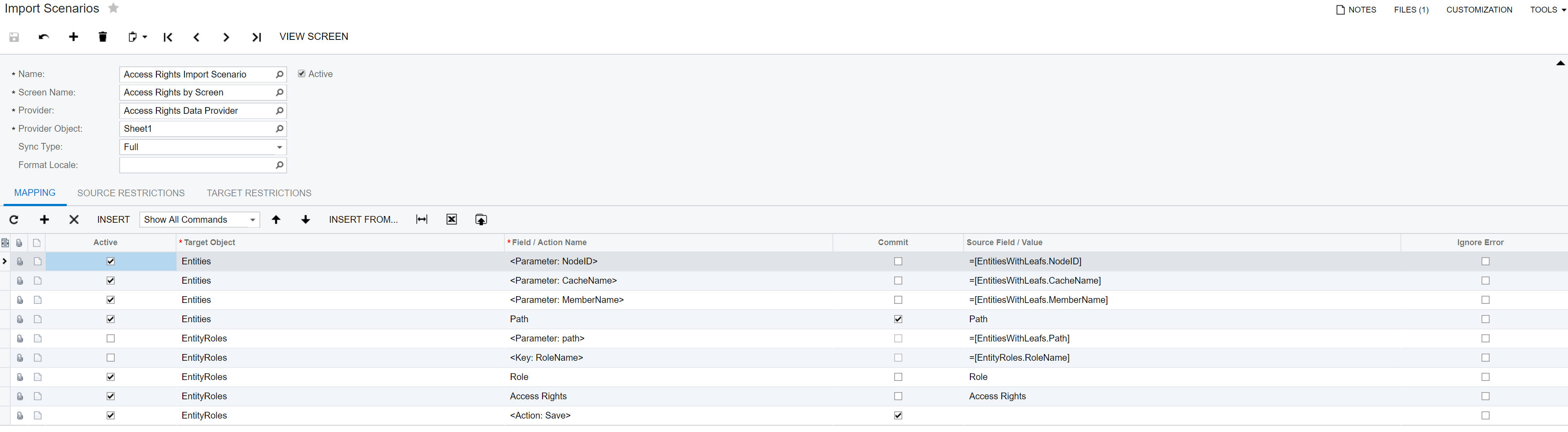
Task: Go to the last record
Action: 256,37
